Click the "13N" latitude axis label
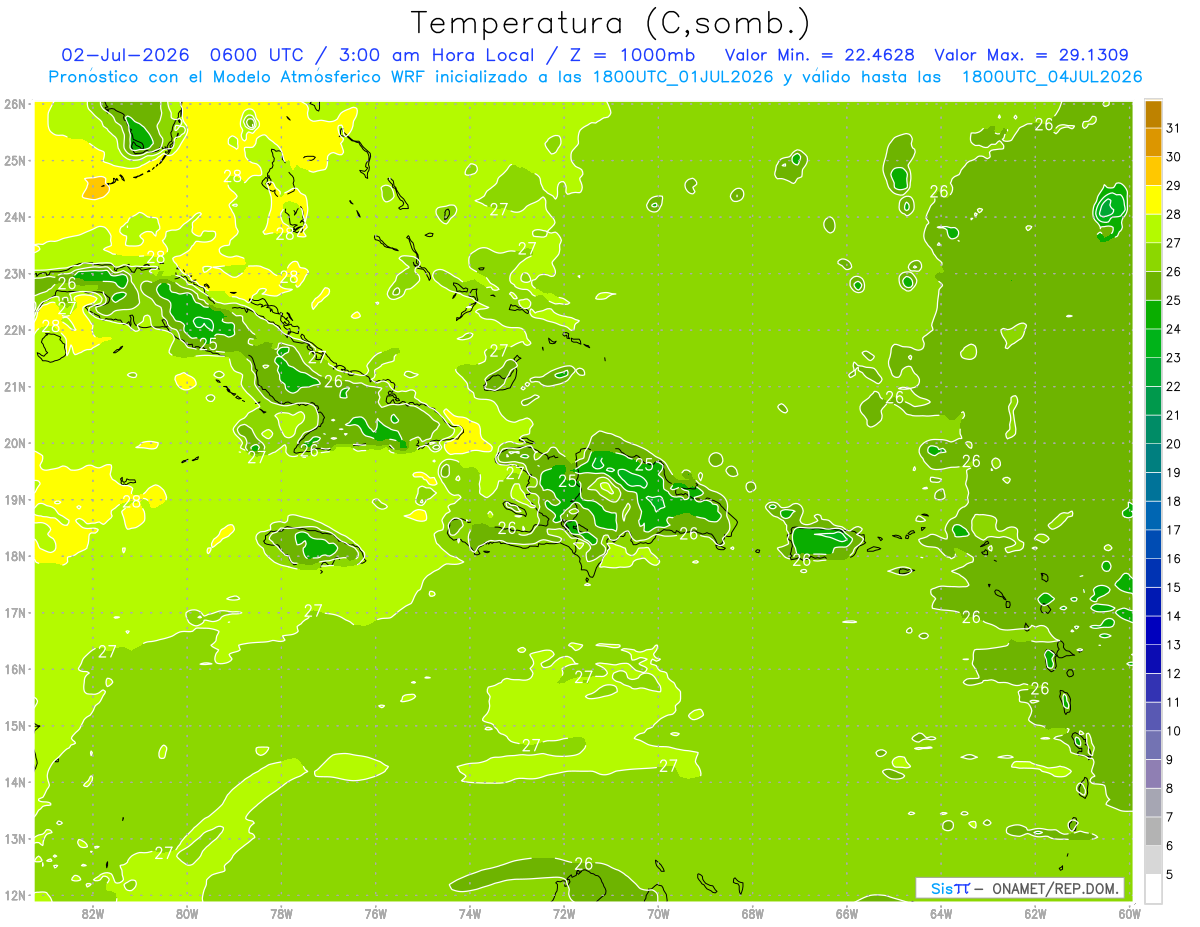The width and height of the screenshot is (1200, 927). pyautogui.click(x=14, y=838)
